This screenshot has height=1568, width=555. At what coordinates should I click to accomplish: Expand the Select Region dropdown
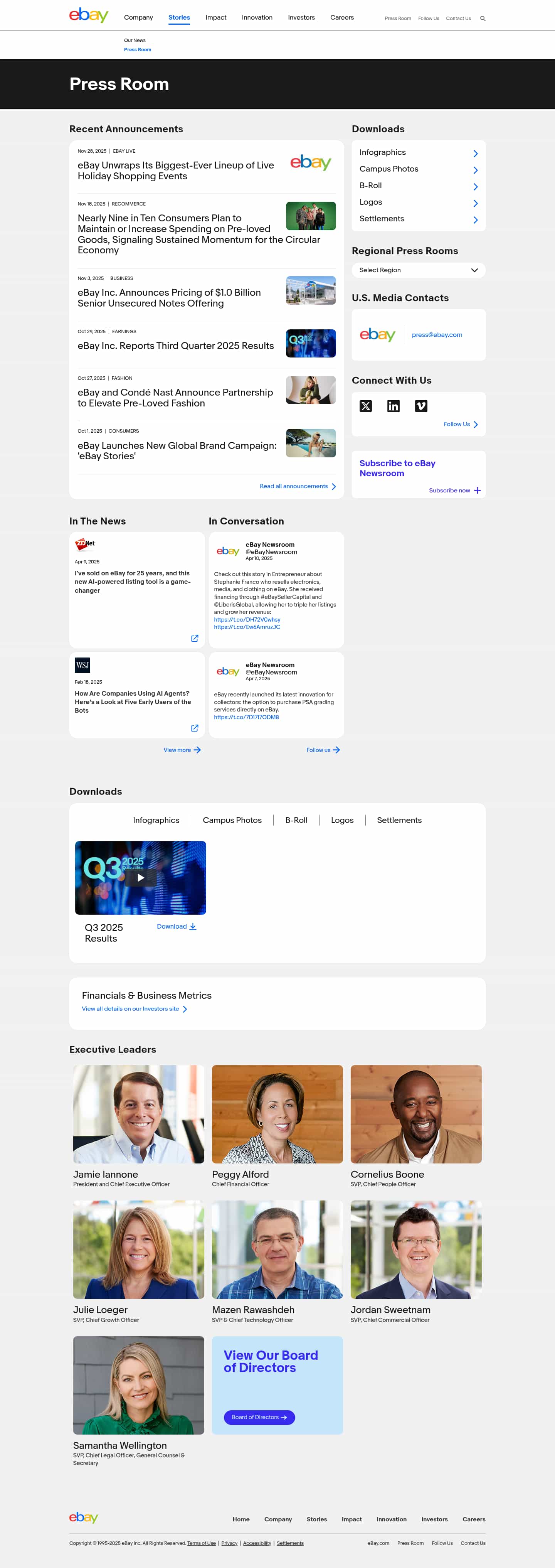pos(419,270)
